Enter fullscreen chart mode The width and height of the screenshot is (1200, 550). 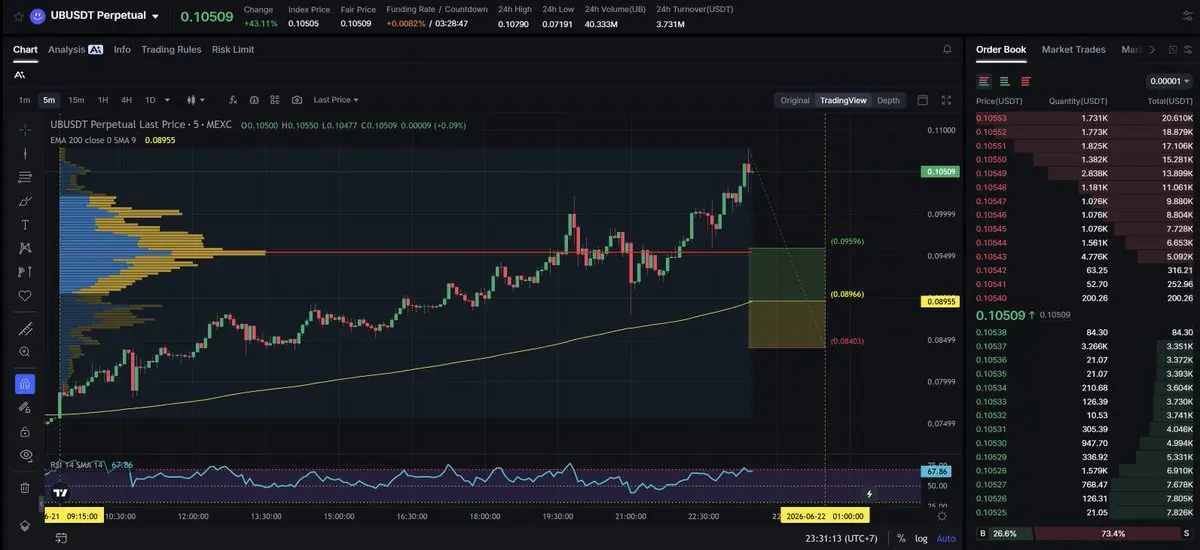[947, 100]
